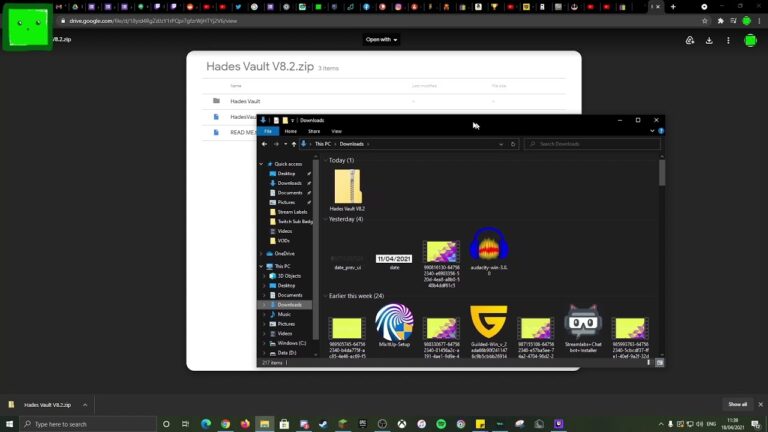Expand the Explorer ribbon chevron
Viewport: 768px width, 432px height.
pos(652,131)
